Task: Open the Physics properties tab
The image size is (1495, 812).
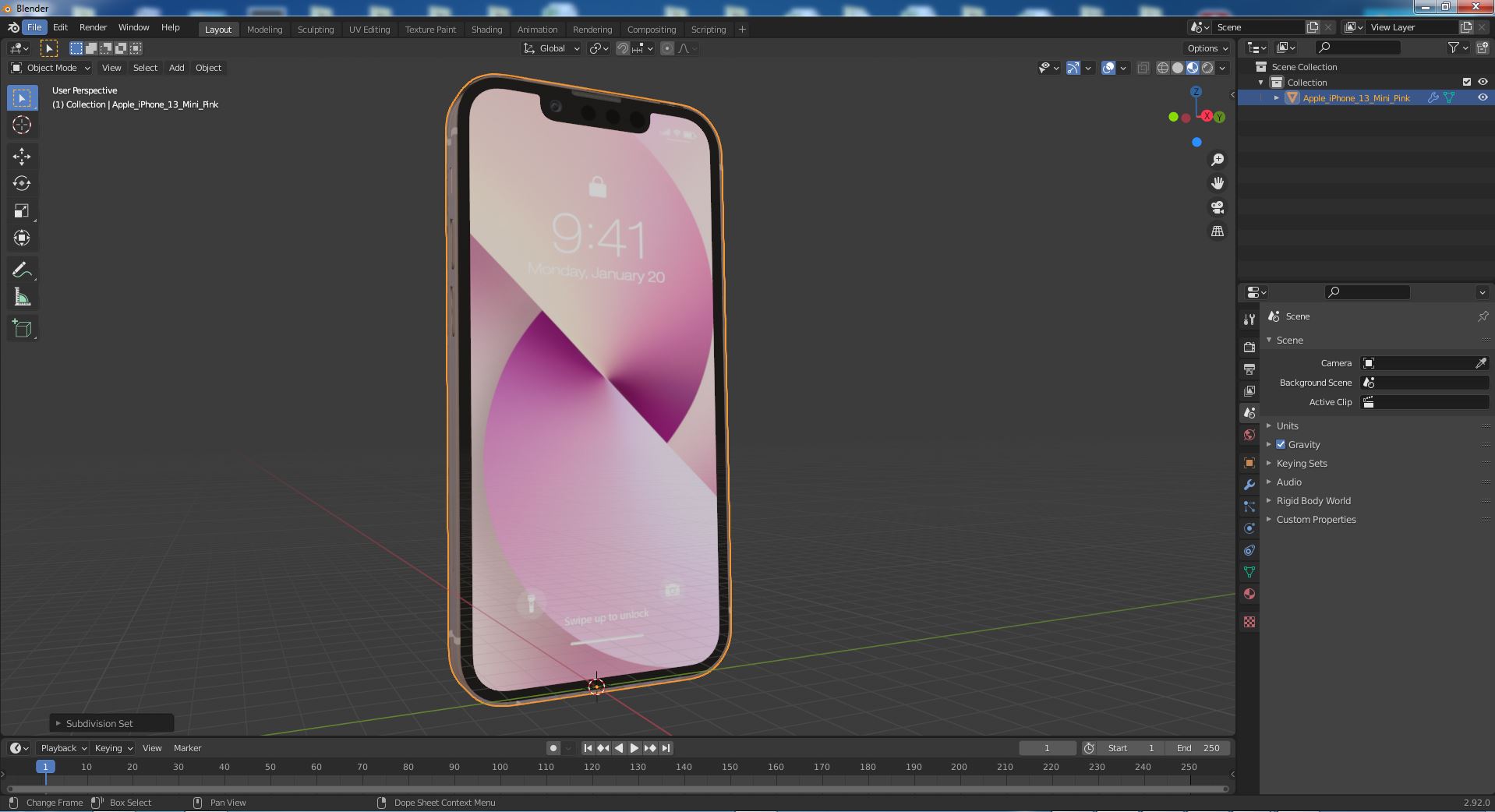Action: [1249, 528]
